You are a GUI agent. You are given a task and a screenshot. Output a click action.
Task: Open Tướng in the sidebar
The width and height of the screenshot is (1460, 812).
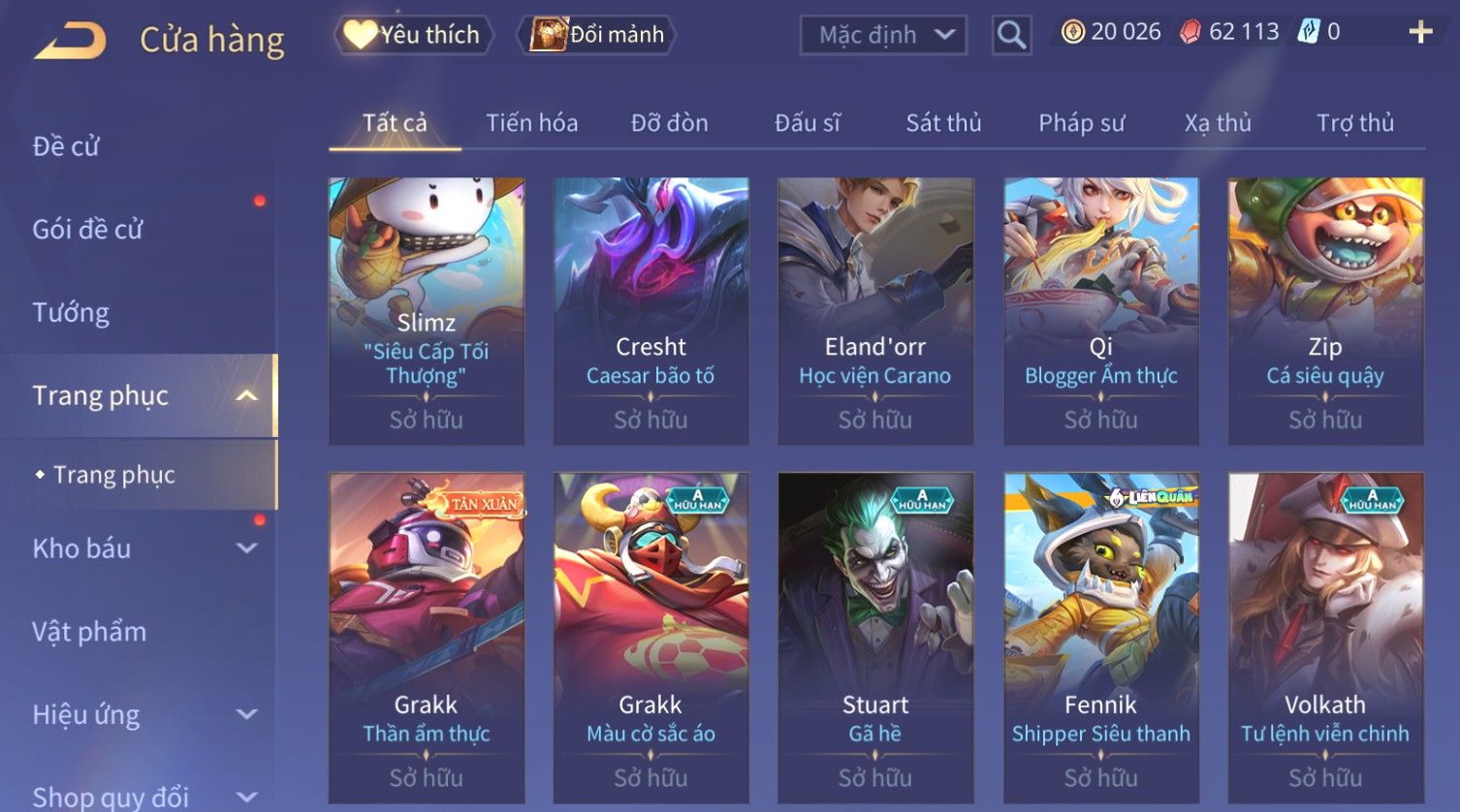(71, 312)
